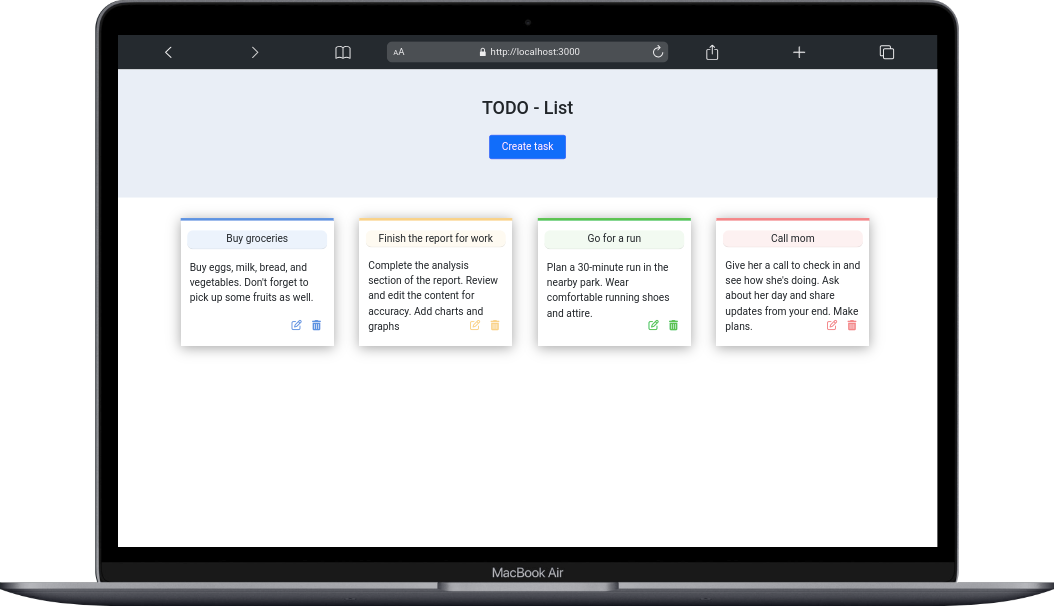The width and height of the screenshot is (1054, 606).
Task: Edit the Buy groceries task
Action: point(296,325)
